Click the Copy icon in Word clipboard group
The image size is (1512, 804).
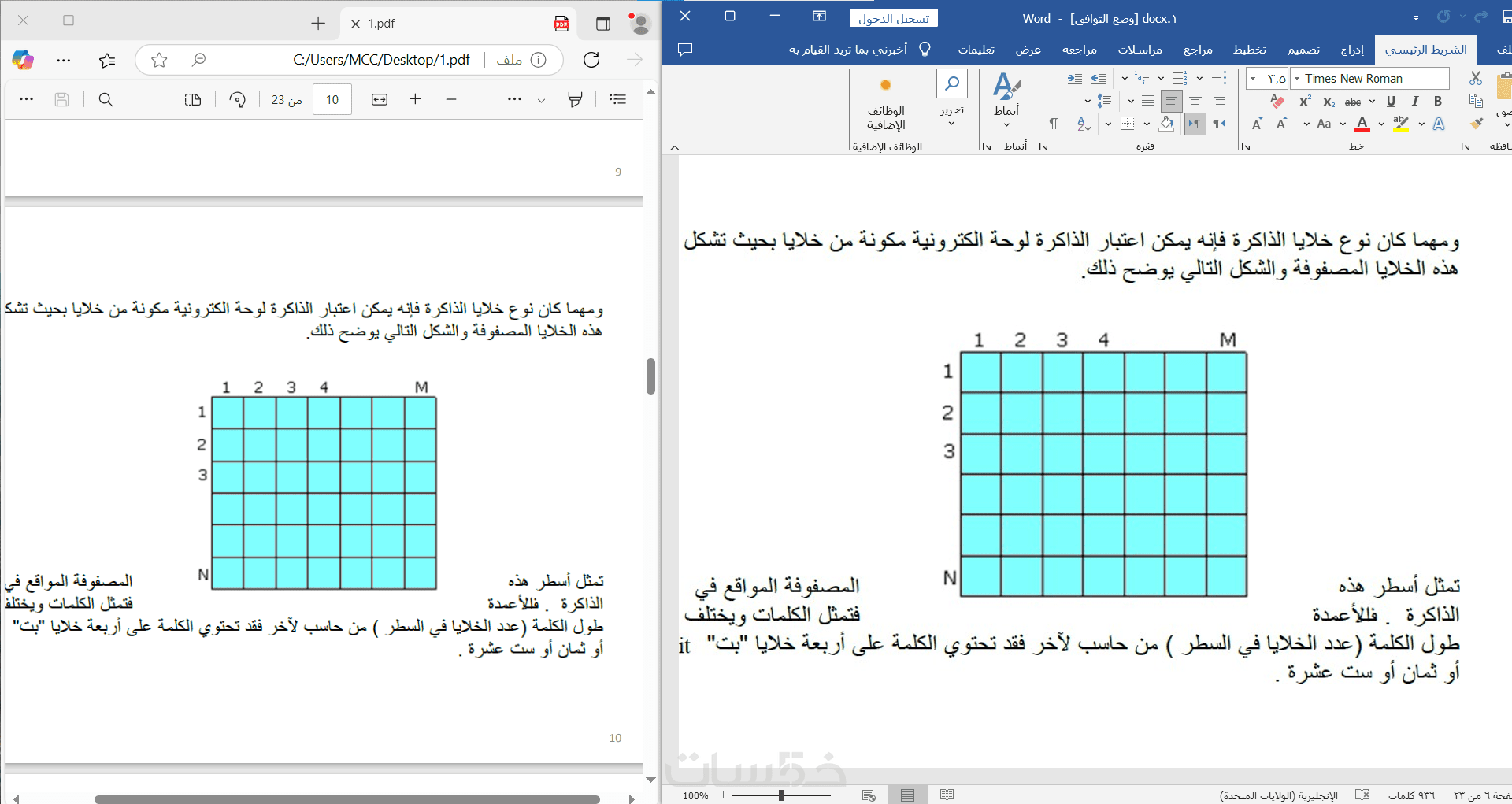(1476, 101)
